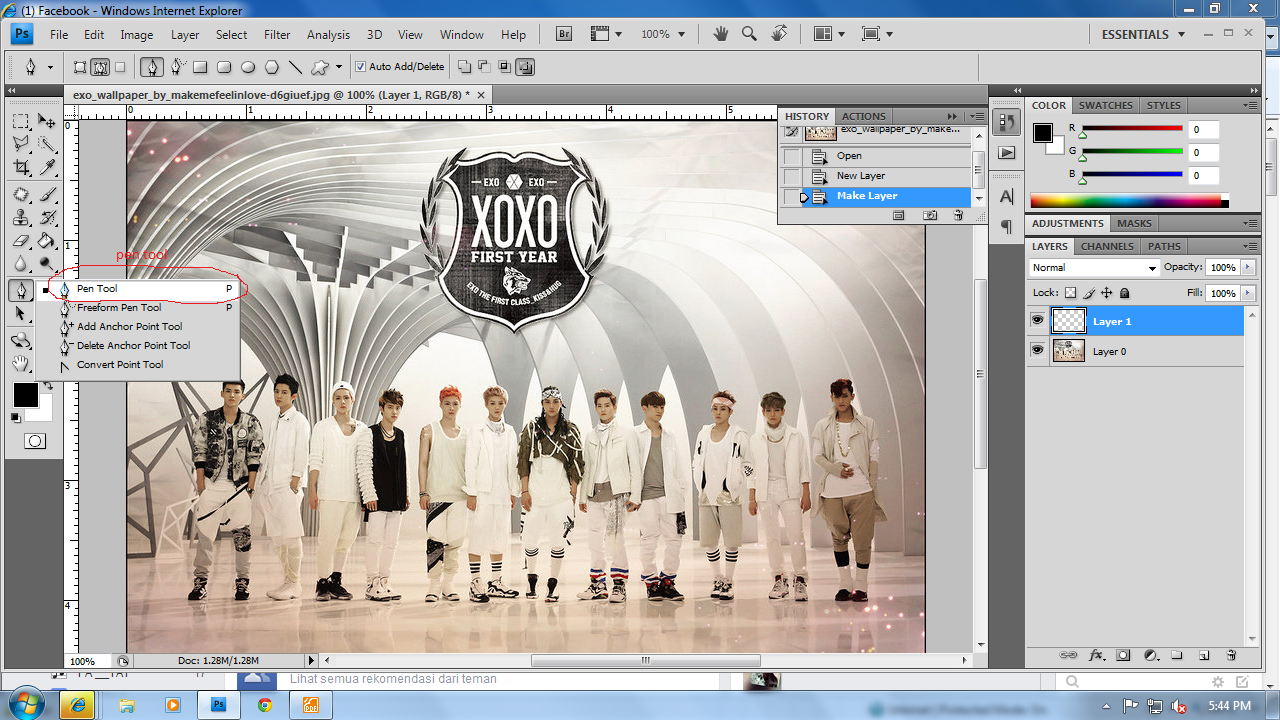Expand the status bar info arrow
The height and width of the screenshot is (720, 1280).
pos(311,661)
